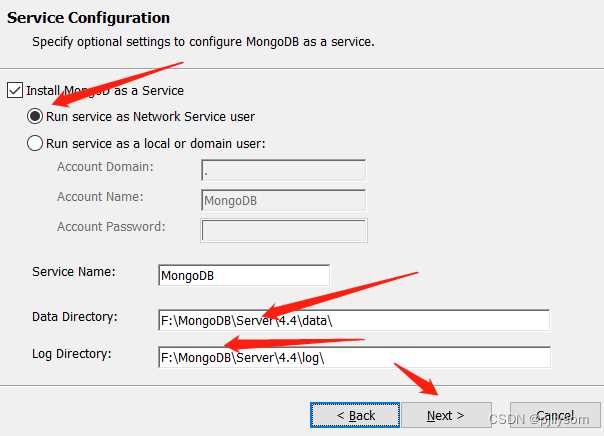Click the Log Directory path field
The image size is (604, 436).
click(x=354, y=357)
